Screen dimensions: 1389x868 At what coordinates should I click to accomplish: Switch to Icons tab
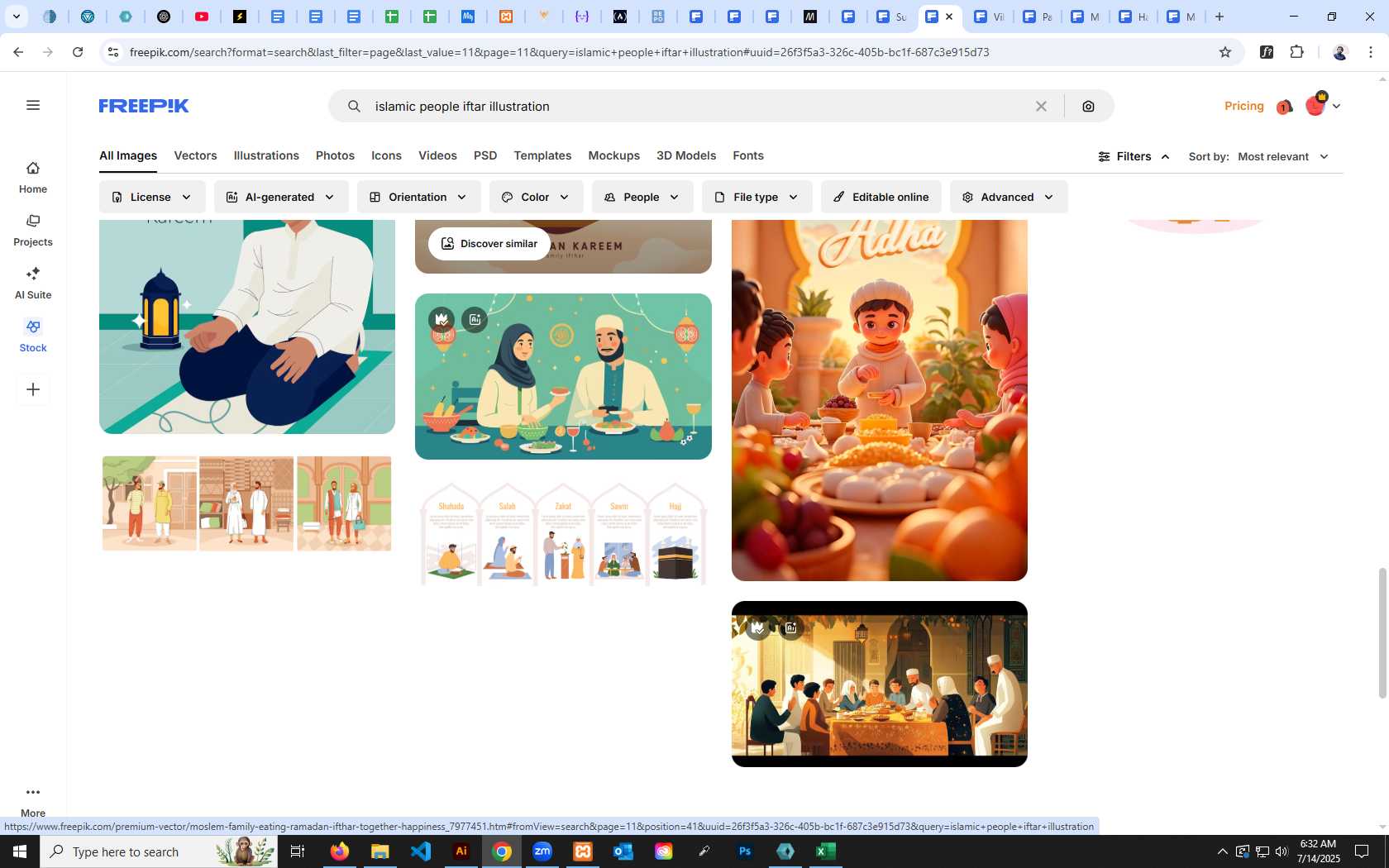(386, 155)
